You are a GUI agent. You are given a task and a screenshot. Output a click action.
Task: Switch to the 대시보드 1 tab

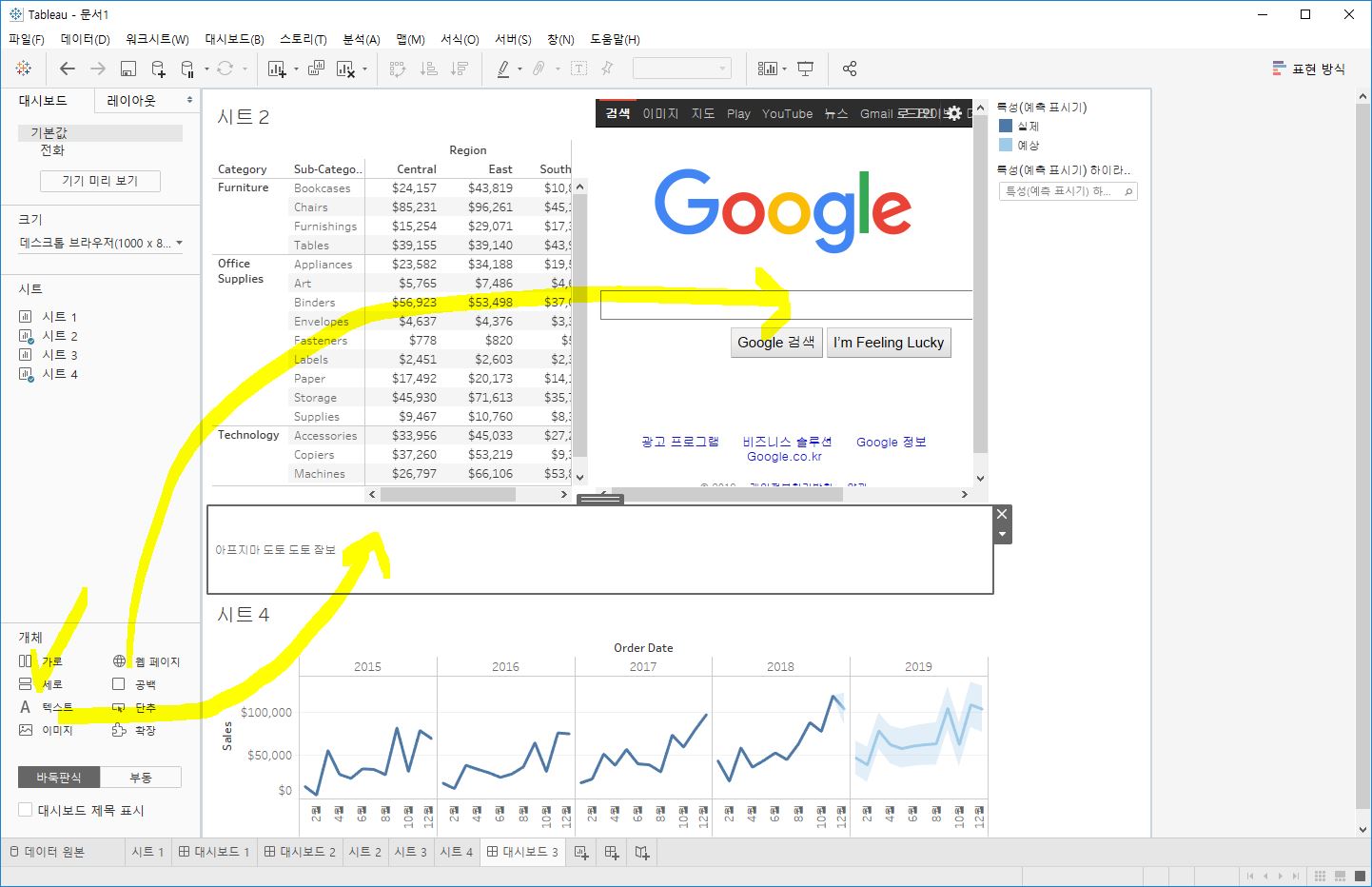(214, 852)
